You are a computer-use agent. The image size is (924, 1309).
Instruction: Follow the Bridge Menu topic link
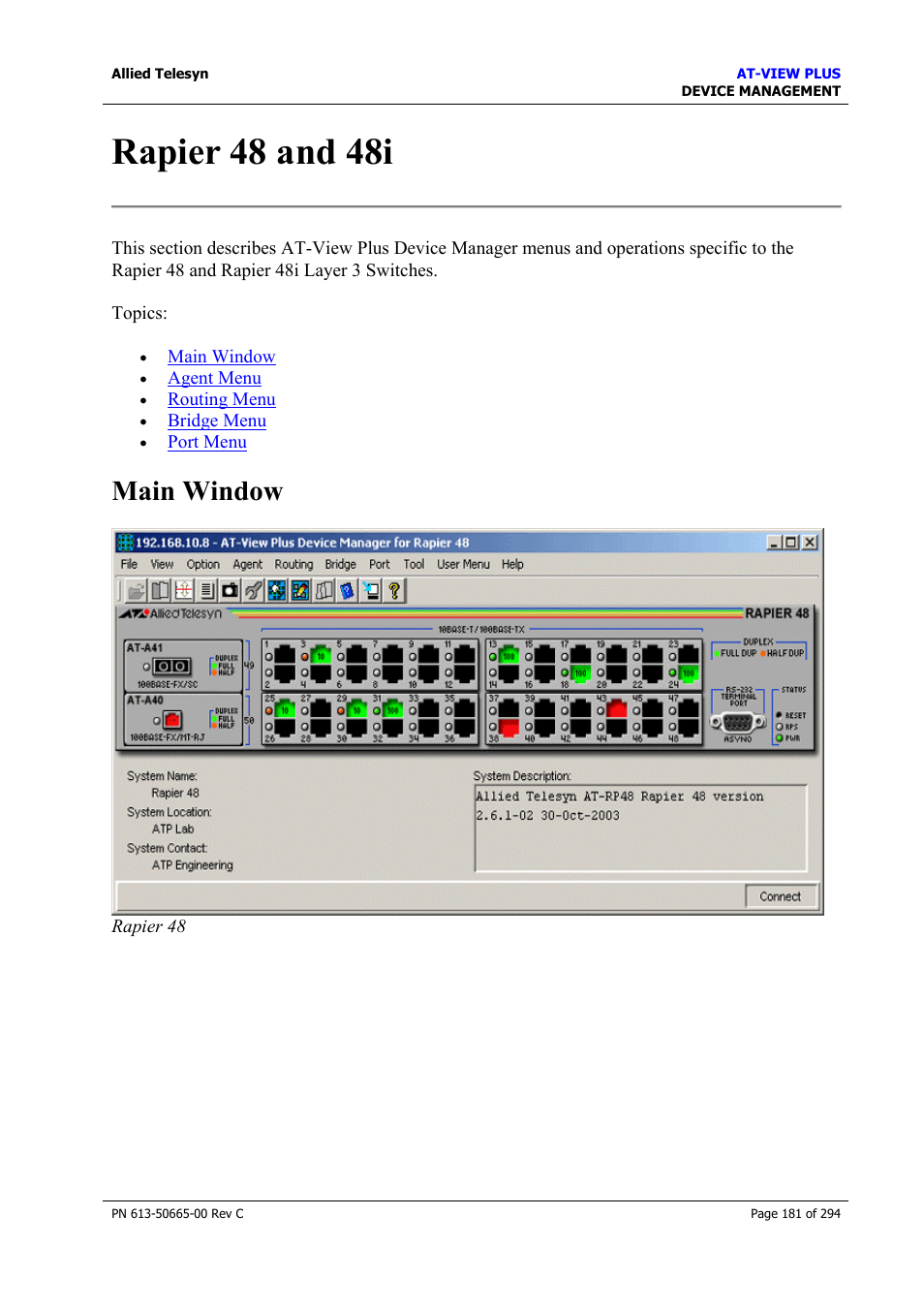(217, 421)
